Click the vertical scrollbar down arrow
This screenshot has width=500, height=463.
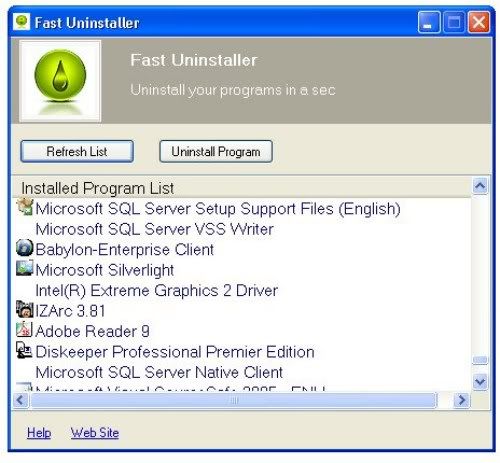pyautogui.click(x=480, y=381)
